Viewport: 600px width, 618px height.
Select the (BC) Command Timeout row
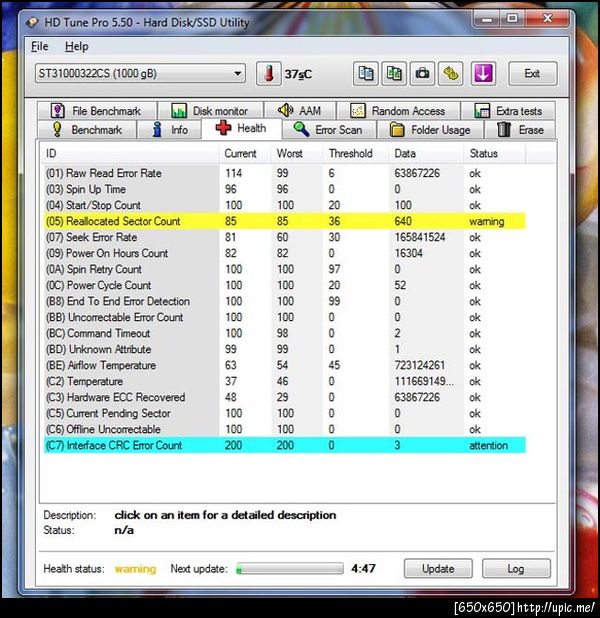(x=284, y=333)
